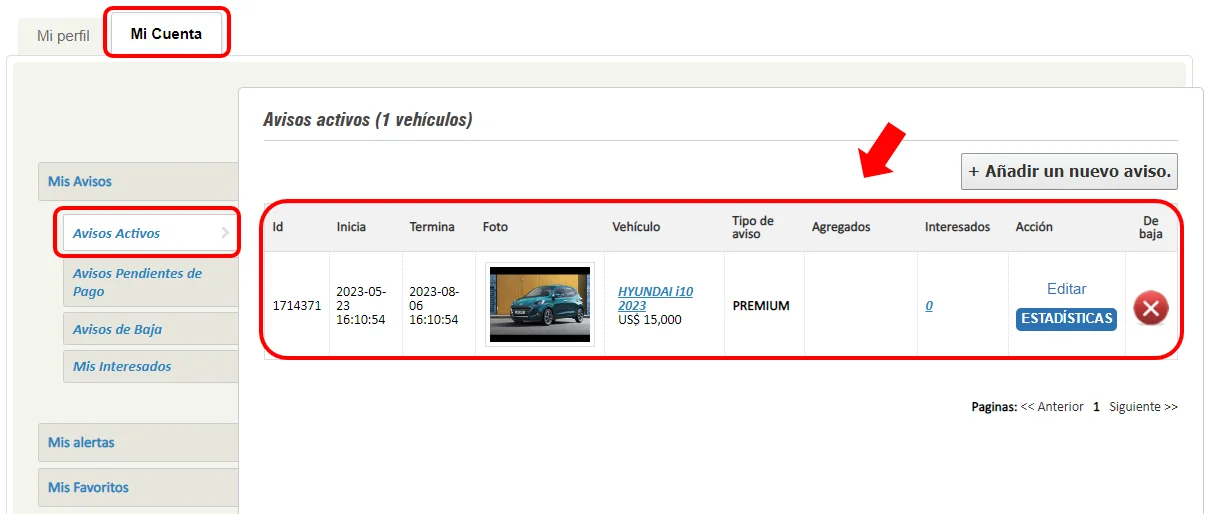
Task: Click the Editar link in Acción column
Action: pos(1066,289)
